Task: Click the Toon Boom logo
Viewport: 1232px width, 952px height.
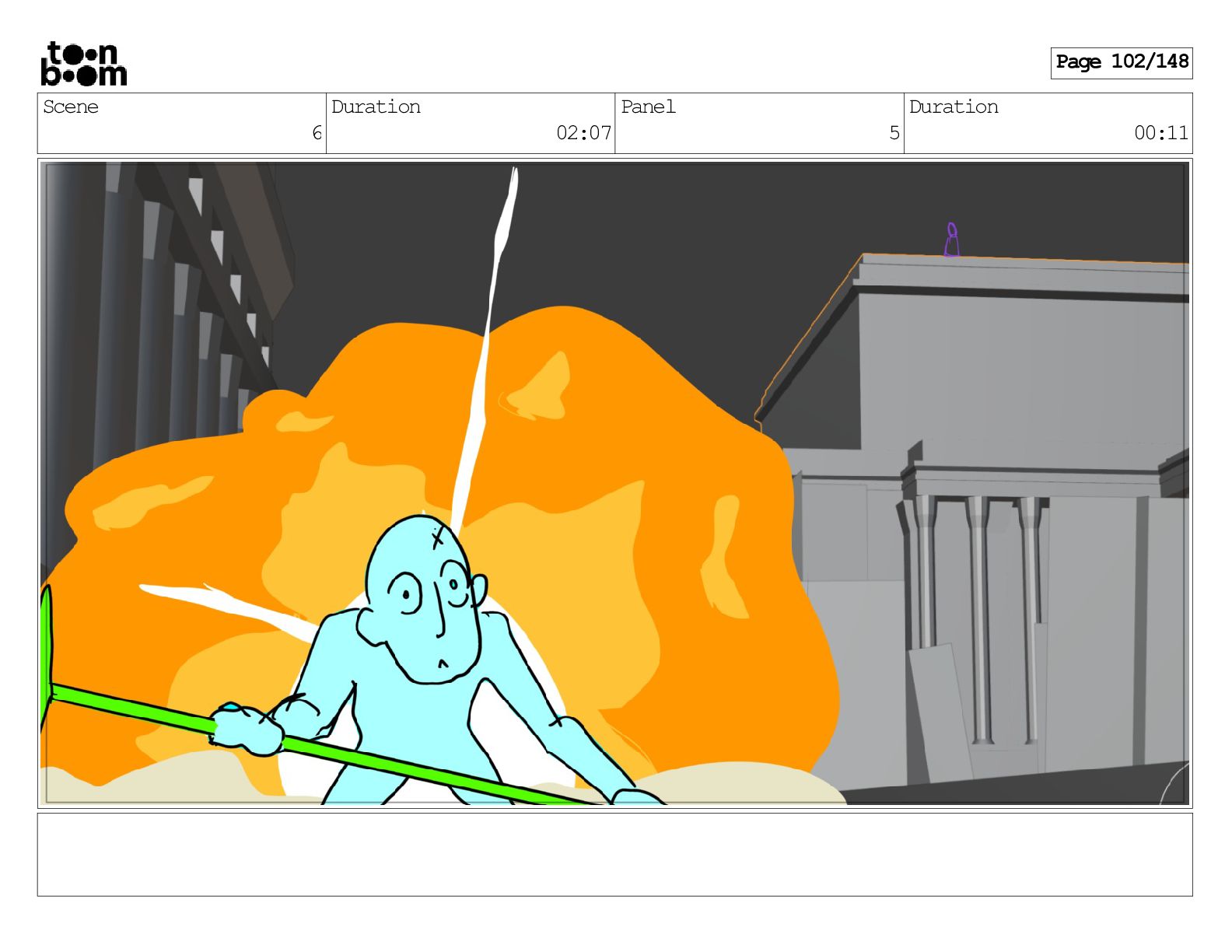Action: click(x=83, y=63)
